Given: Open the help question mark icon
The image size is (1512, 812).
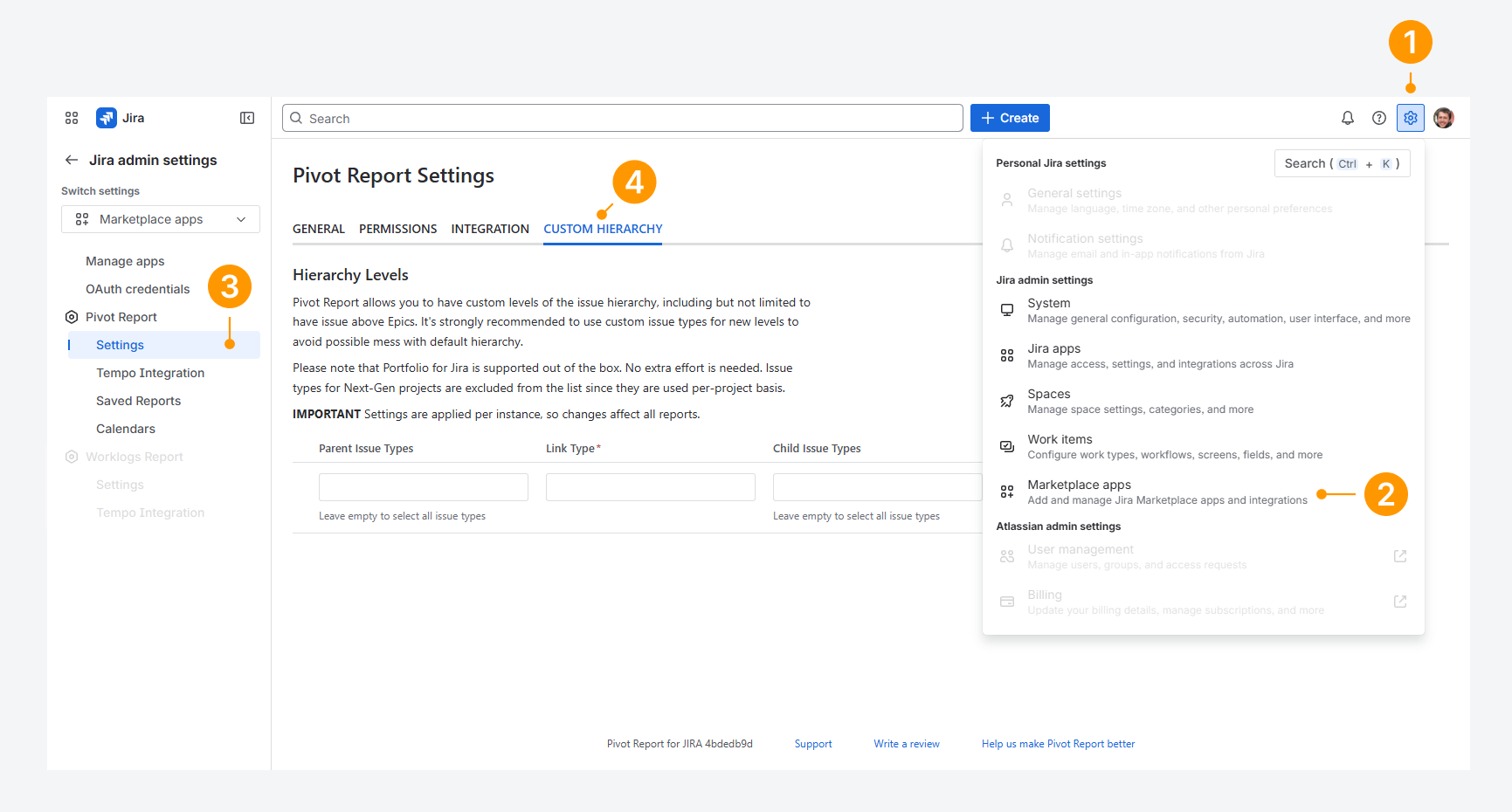Looking at the screenshot, I should 1379,118.
